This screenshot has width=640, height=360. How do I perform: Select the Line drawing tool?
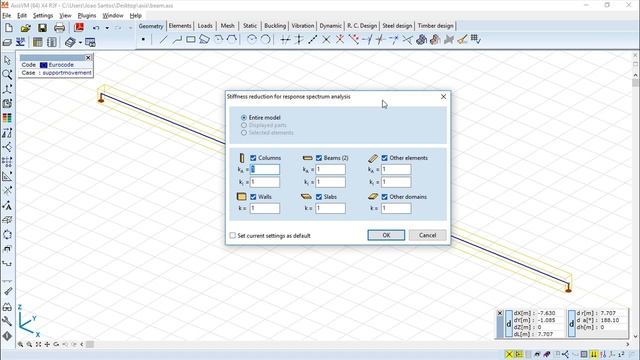(163, 40)
